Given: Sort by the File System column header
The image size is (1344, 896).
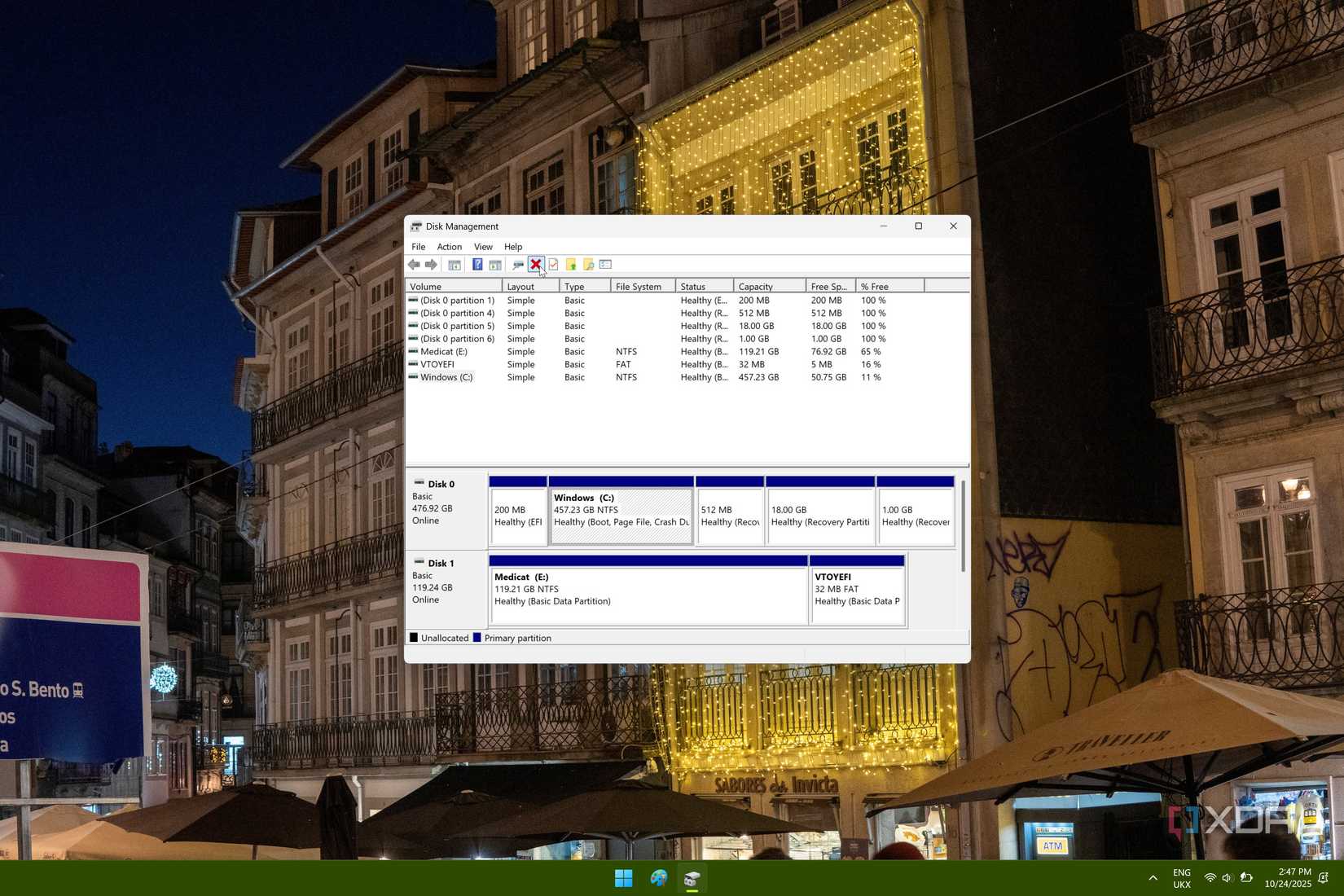Looking at the screenshot, I should click(x=643, y=287).
